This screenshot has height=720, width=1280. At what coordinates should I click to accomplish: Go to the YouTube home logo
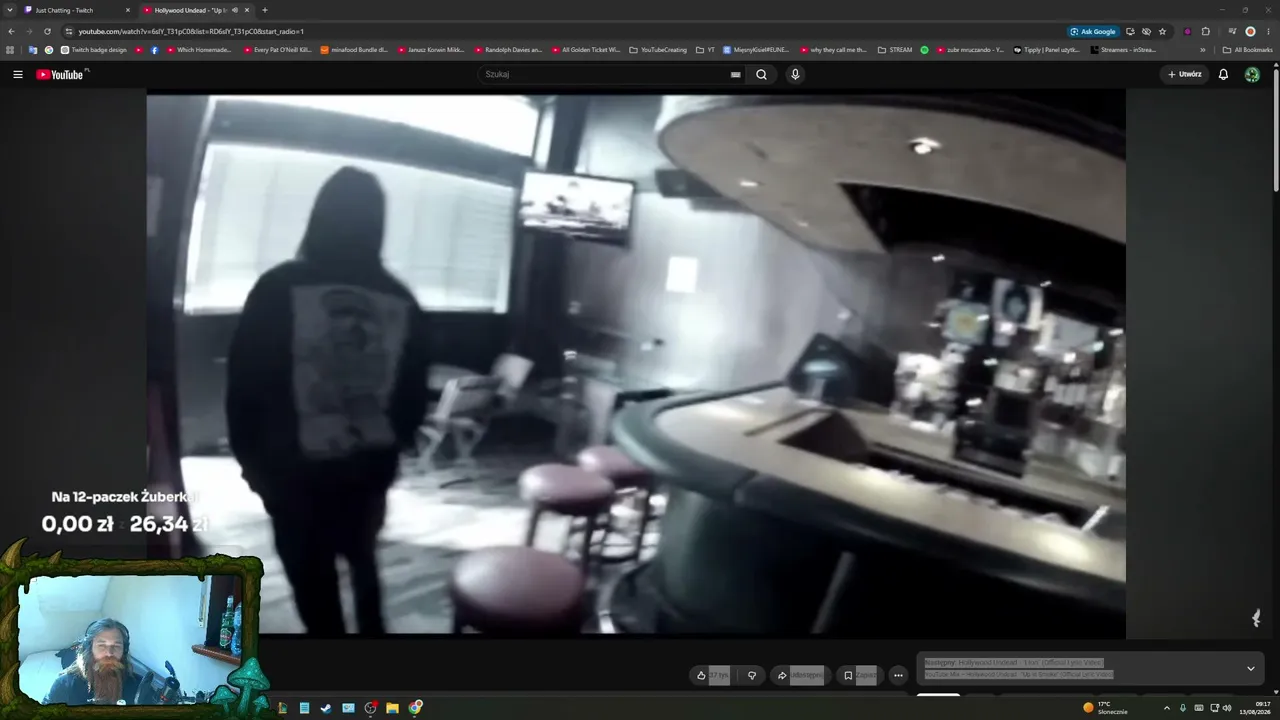62,74
